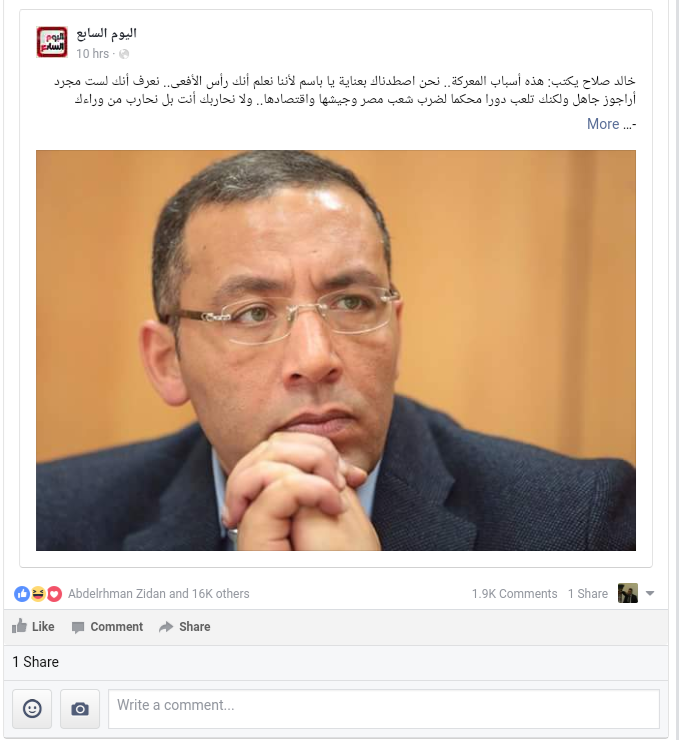Click the 1 Share count link
Image resolution: width=679 pixels, height=740 pixels.
(587, 594)
